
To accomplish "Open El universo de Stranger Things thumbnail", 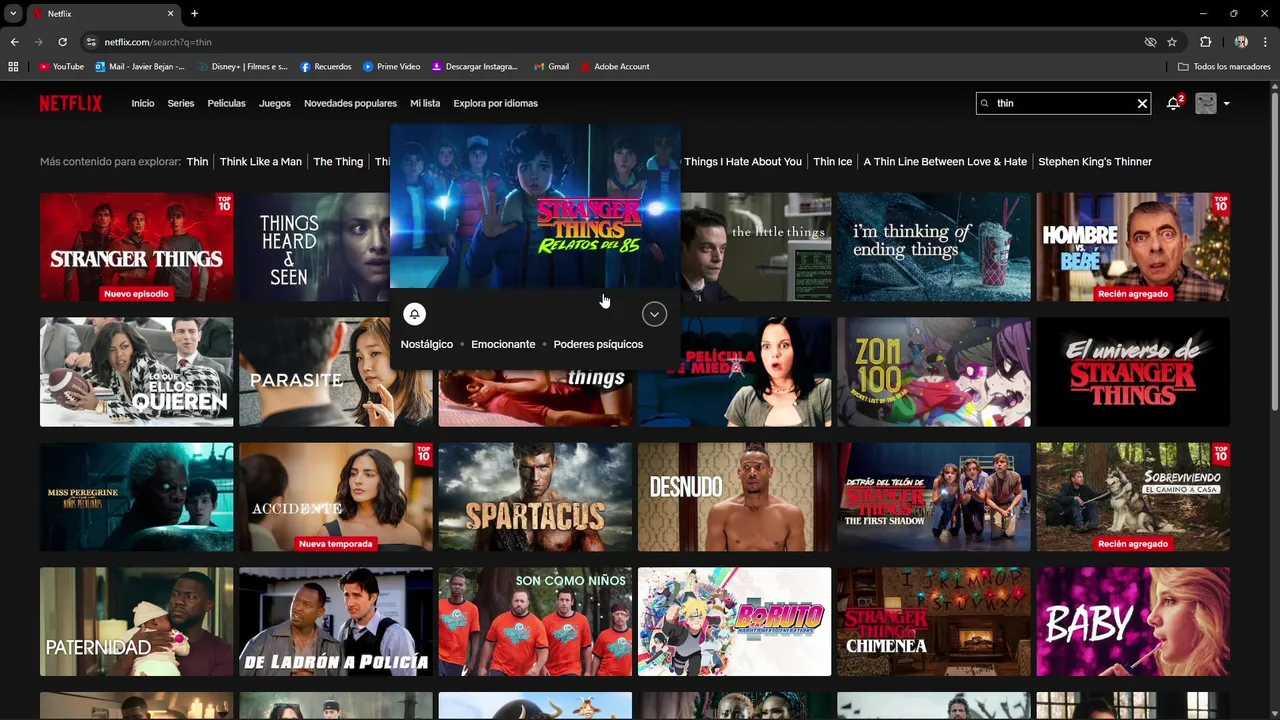I will click(x=1133, y=372).
